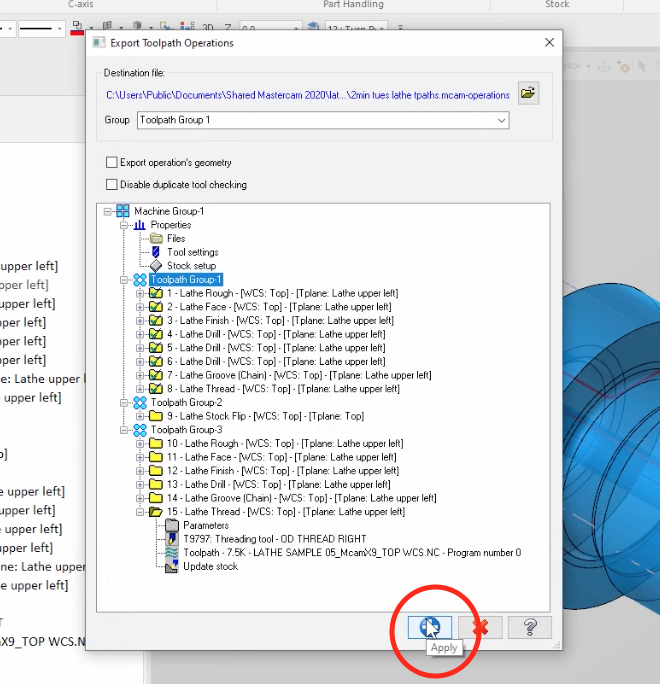This screenshot has height=684, width=660.
Task: Select the 'Parameters' row under operation 15
Action: click(x=206, y=526)
